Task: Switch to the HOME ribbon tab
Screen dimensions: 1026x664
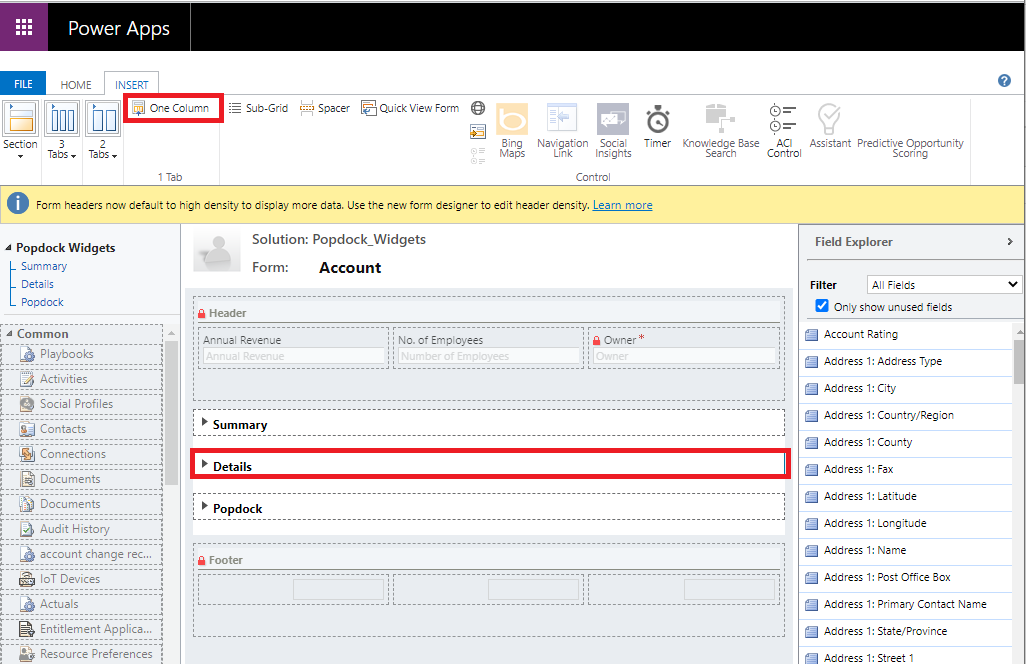Action: coord(76,85)
